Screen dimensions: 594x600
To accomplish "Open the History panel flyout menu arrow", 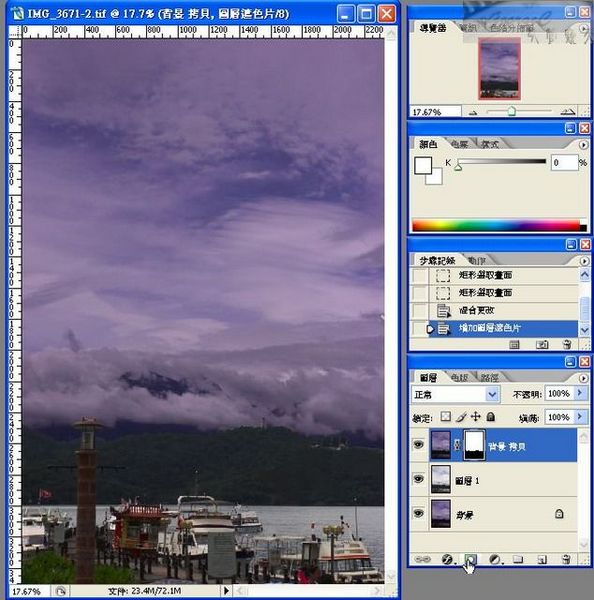I will (584, 261).
